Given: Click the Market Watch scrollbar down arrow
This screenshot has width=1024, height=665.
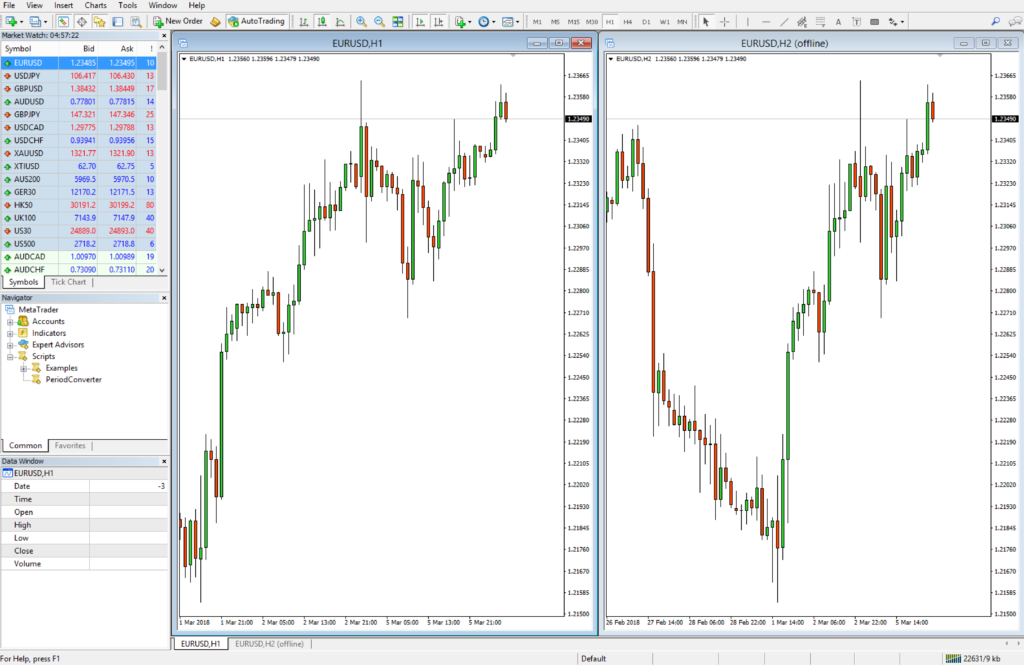Looking at the screenshot, I should pos(162,270).
